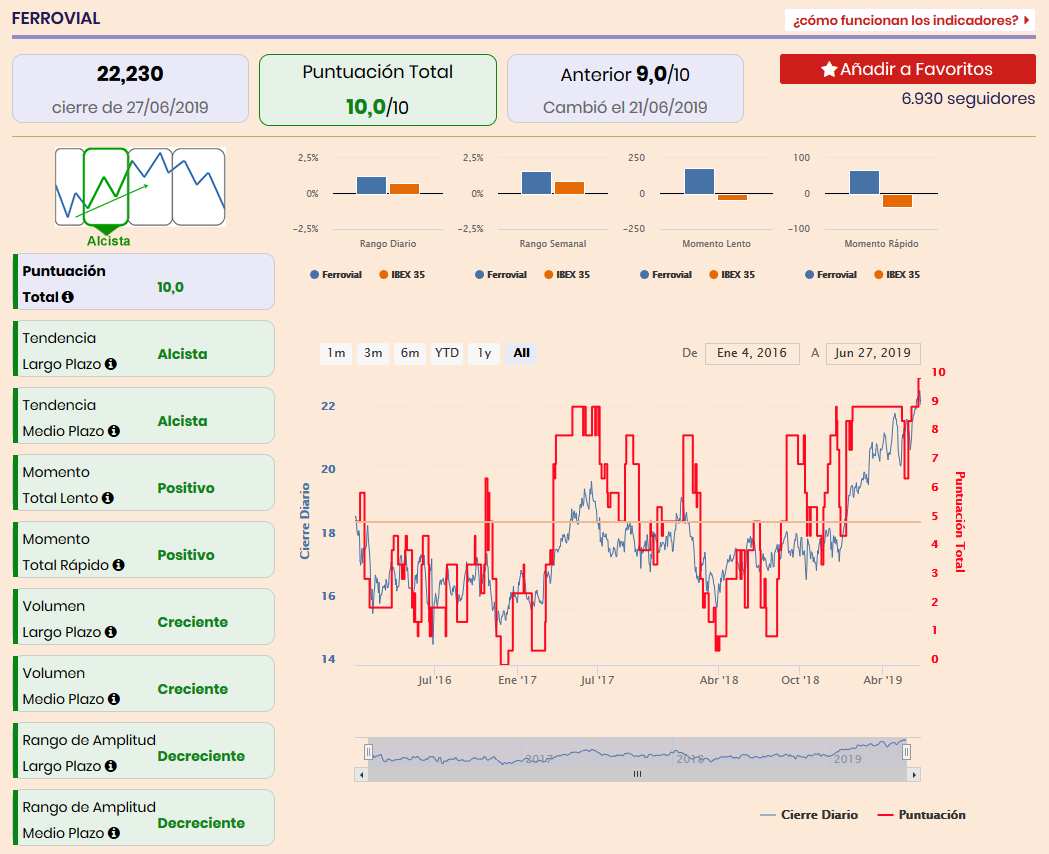Click the star icon in Añadir a Favoritos
Image resolution: width=1049 pixels, height=854 pixels.
[x=829, y=69]
